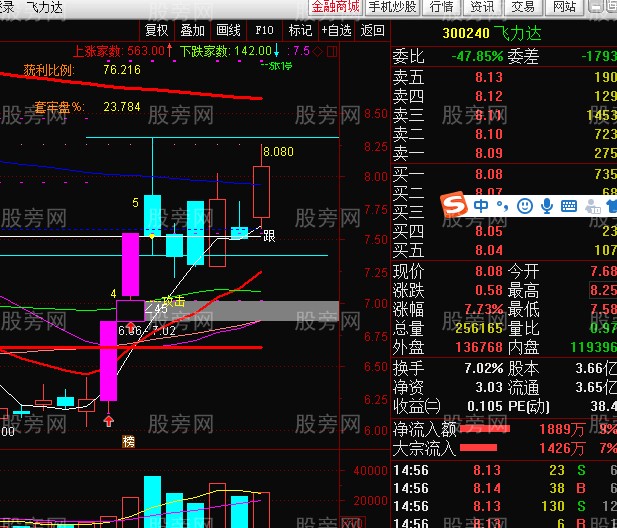
Task: Click the 净资 value 3.03
Action: point(489,388)
